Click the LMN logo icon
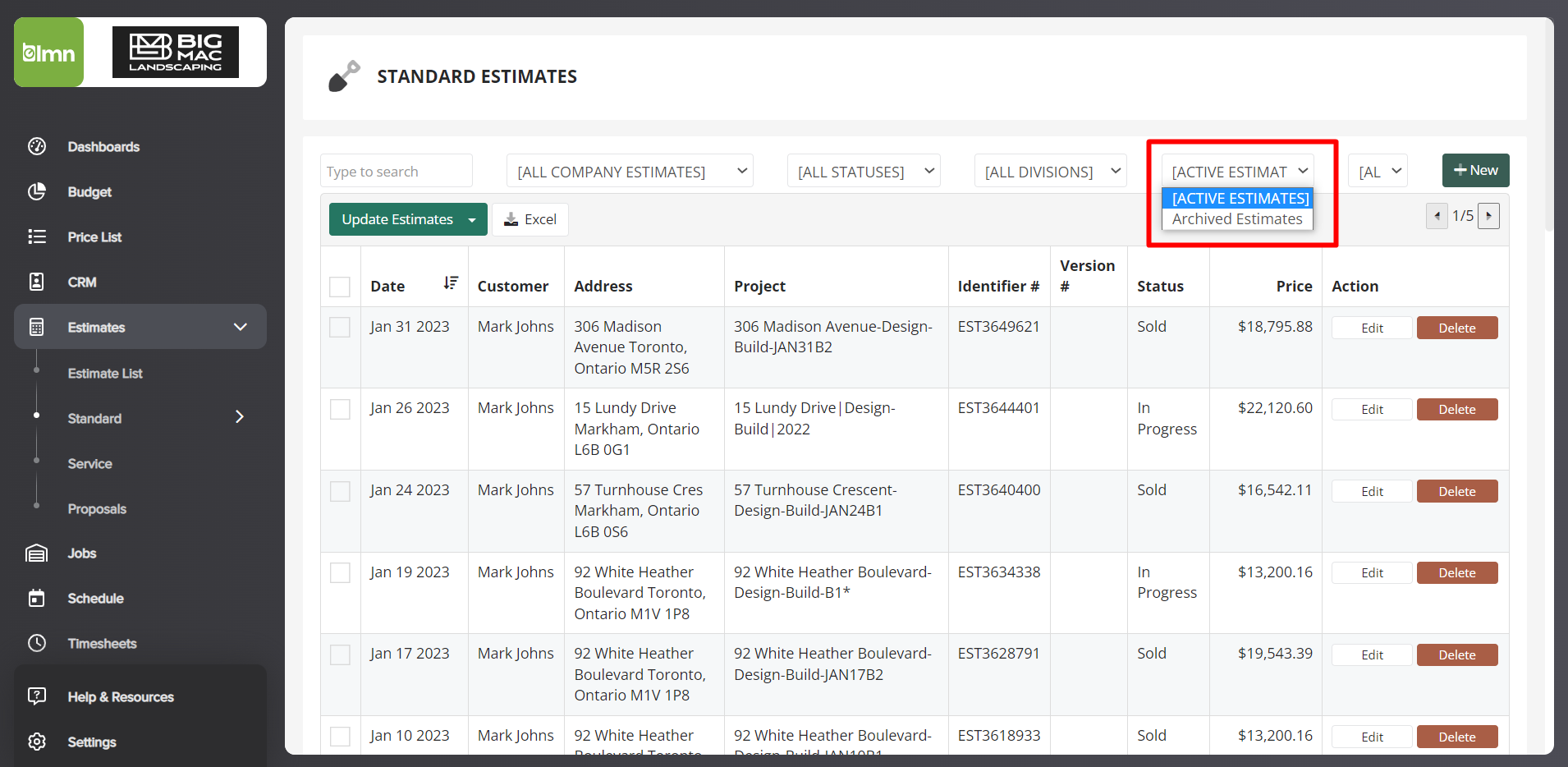Viewport: 1568px width, 767px height. [x=48, y=53]
